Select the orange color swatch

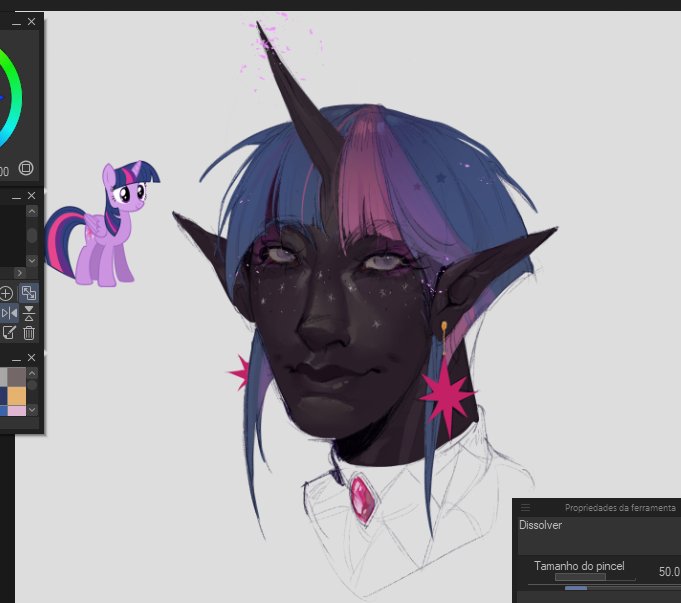pyautogui.click(x=17, y=396)
